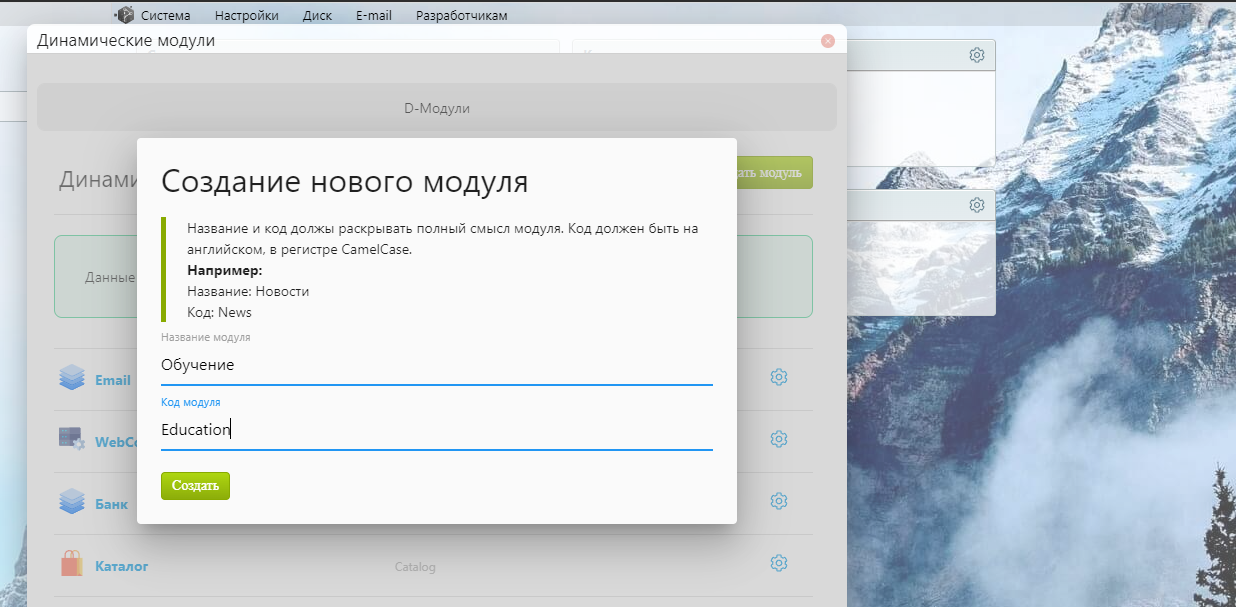The image size is (1236, 607).
Task: Open the Диск menu
Action: pos(317,15)
